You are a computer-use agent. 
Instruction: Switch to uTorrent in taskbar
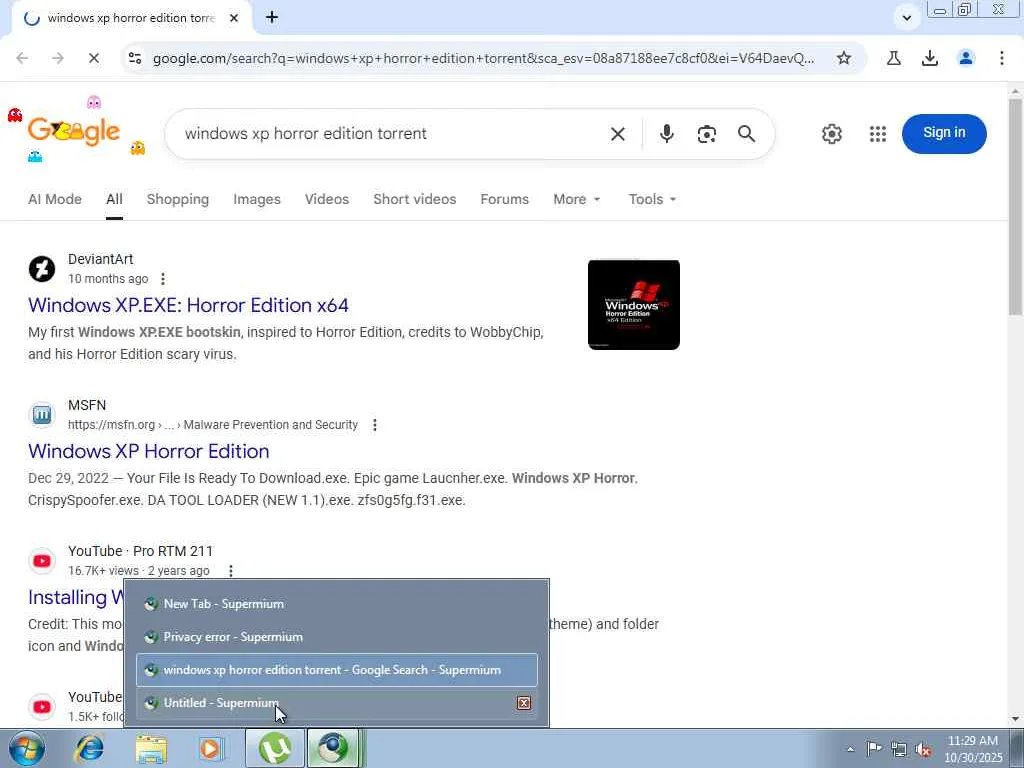click(274, 748)
